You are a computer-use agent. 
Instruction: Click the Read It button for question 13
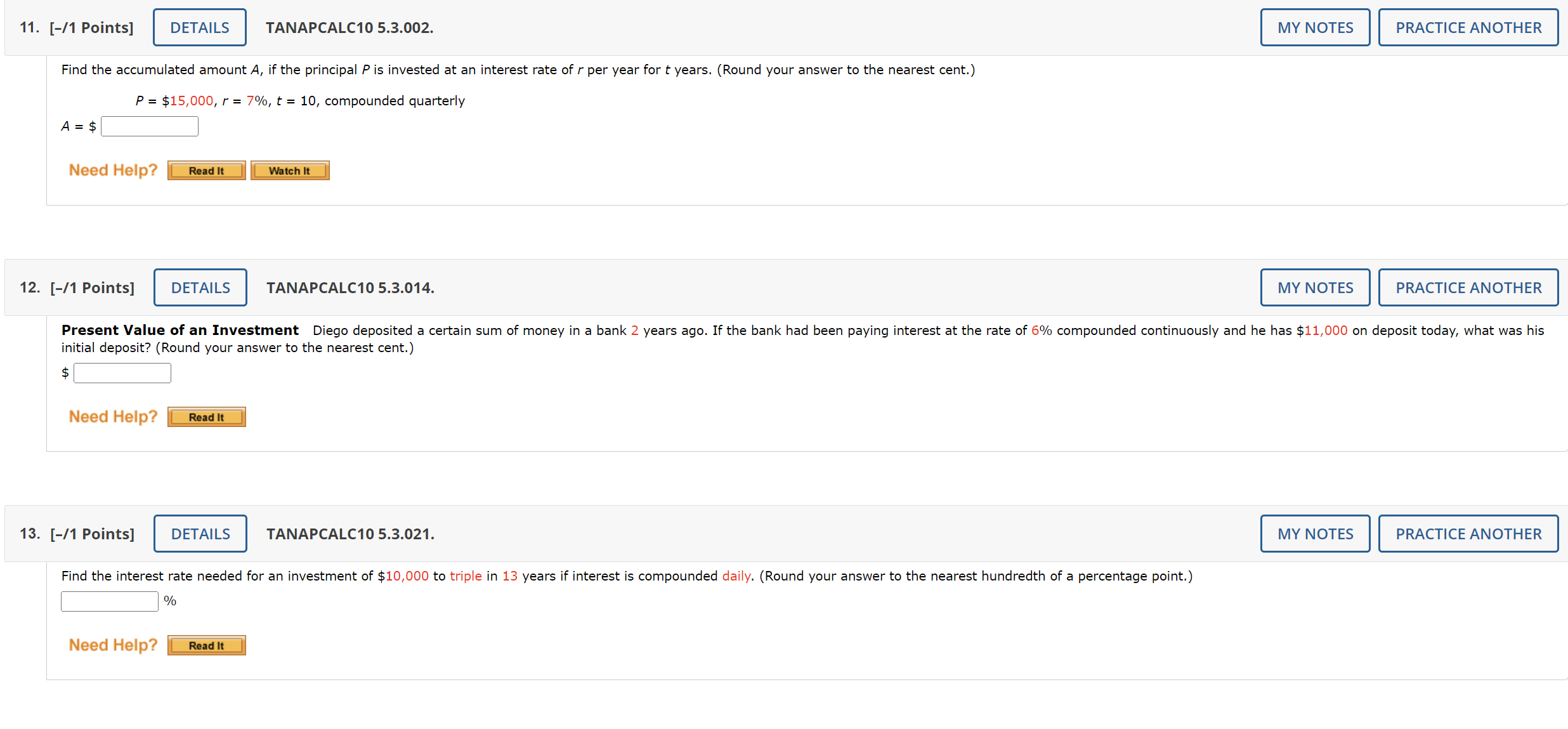point(206,645)
